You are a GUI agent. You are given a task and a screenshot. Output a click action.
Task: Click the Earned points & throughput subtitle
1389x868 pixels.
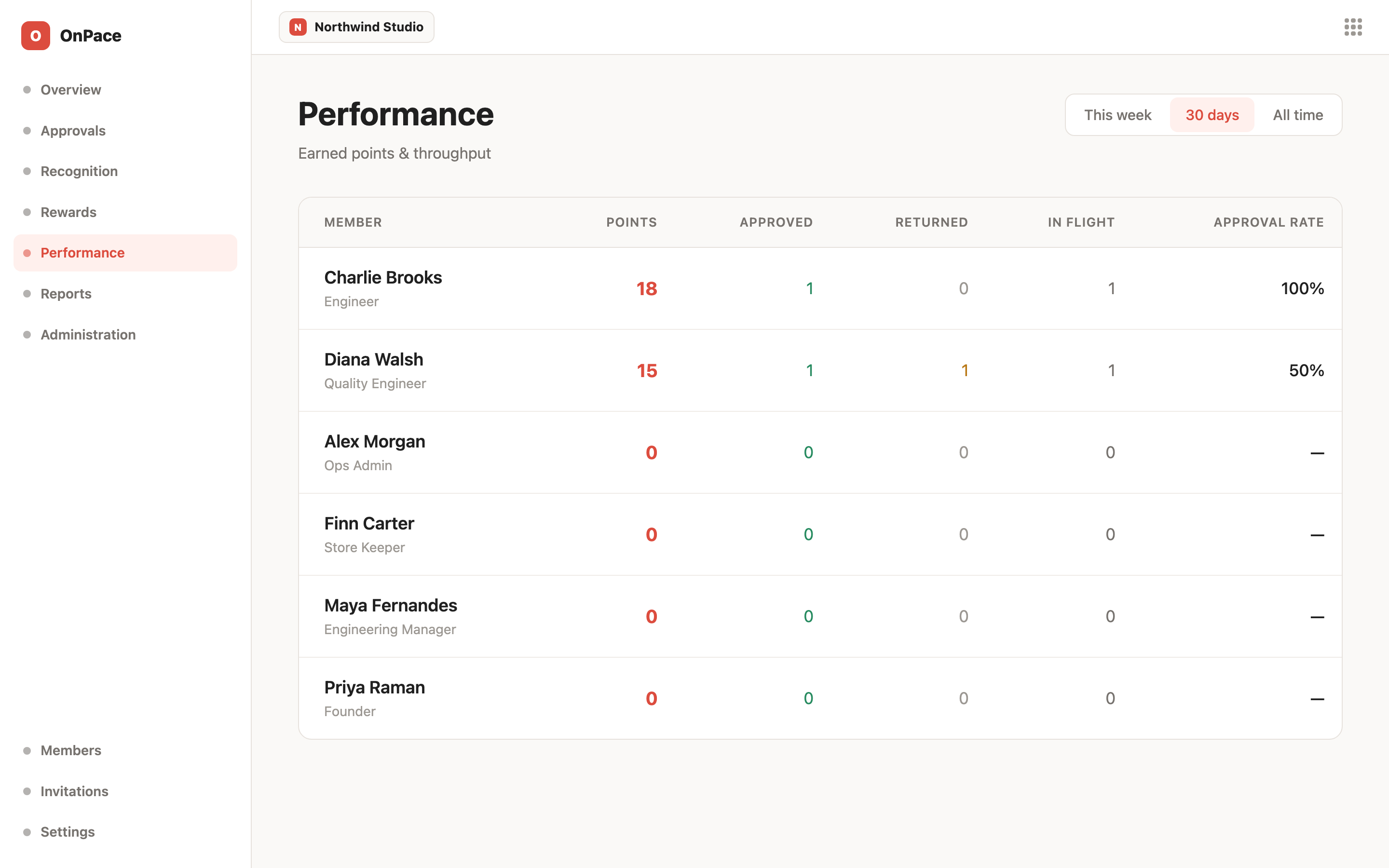395,153
